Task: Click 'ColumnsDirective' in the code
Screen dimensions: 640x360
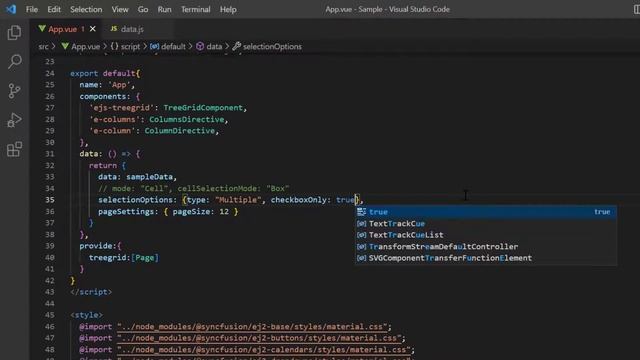Action: tap(187, 119)
